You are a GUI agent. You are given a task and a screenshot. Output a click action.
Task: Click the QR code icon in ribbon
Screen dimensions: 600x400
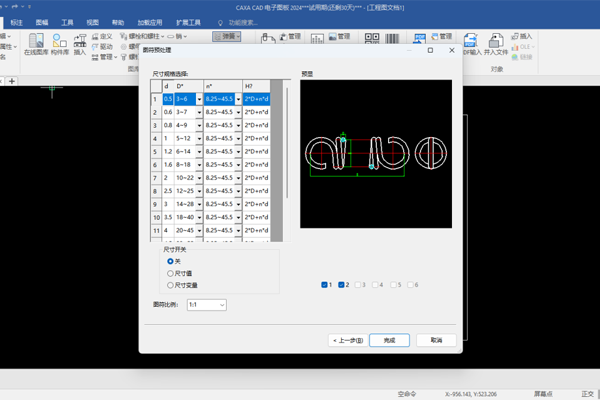[x=372, y=38]
